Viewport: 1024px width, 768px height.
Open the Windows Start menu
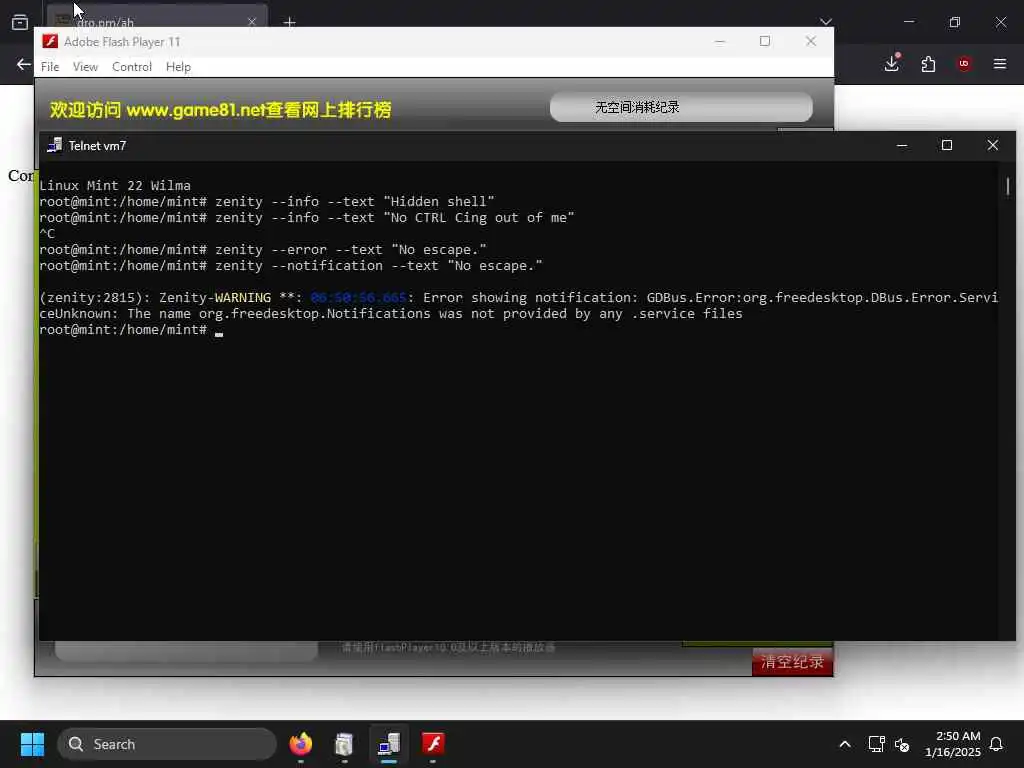pyautogui.click(x=32, y=744)
